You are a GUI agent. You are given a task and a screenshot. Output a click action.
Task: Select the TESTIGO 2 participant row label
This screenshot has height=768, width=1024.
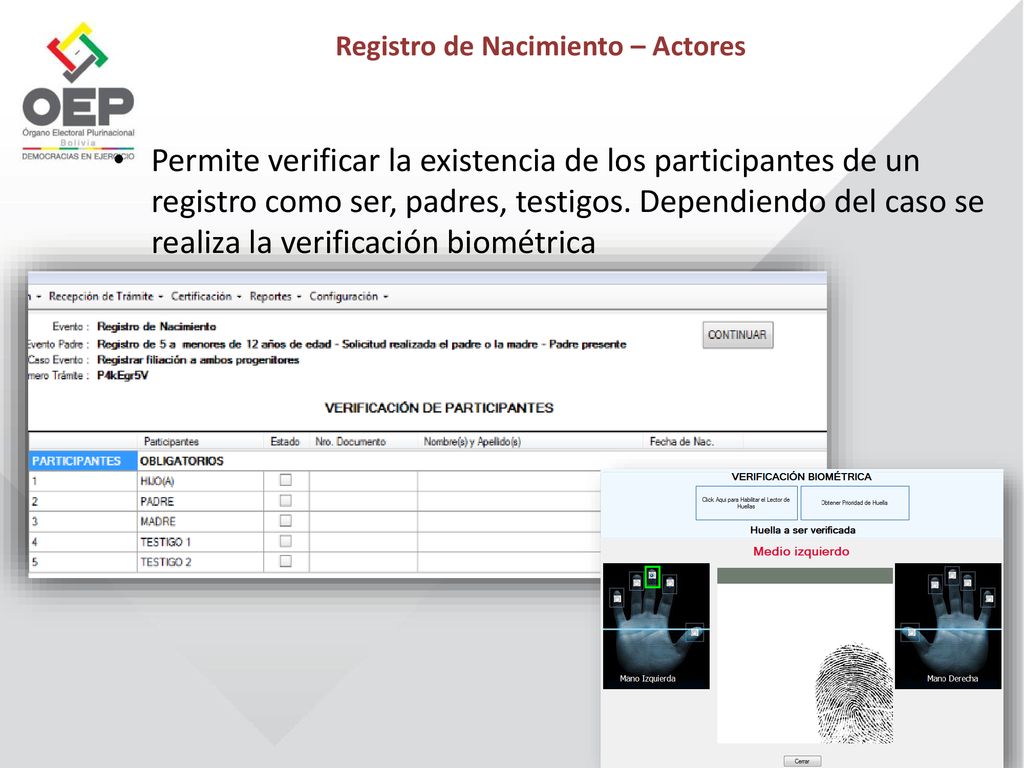coord(165,562)
